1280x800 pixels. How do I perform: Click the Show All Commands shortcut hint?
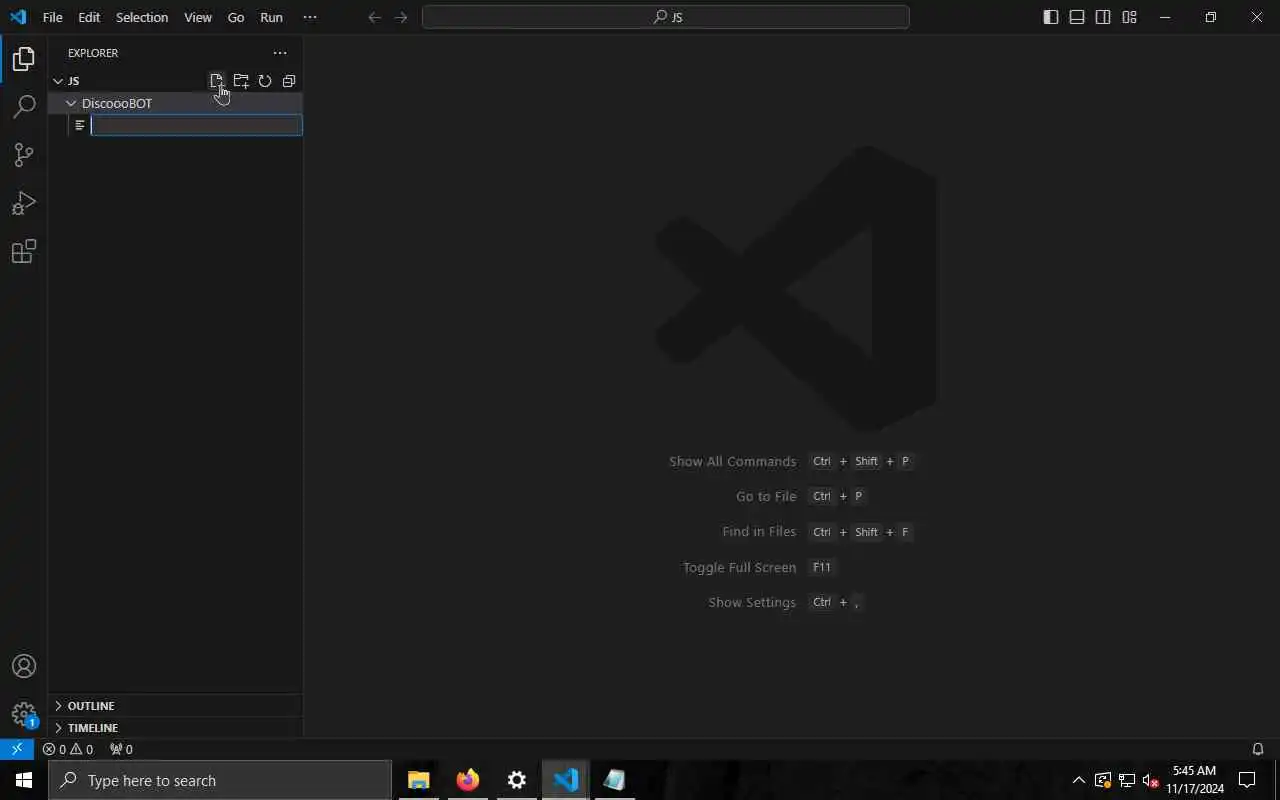click(790, 461)
